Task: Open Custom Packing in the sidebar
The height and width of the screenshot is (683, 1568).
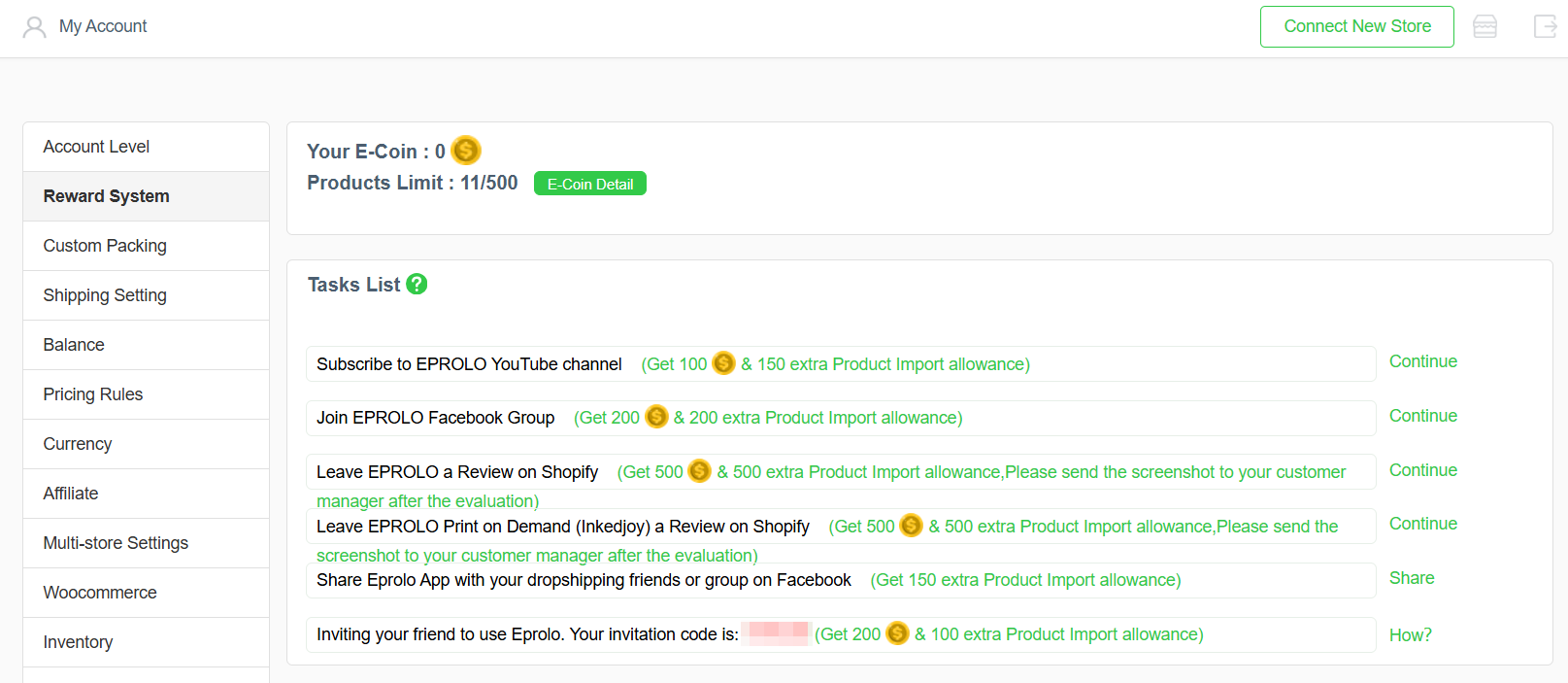Action: pos(146,246)
